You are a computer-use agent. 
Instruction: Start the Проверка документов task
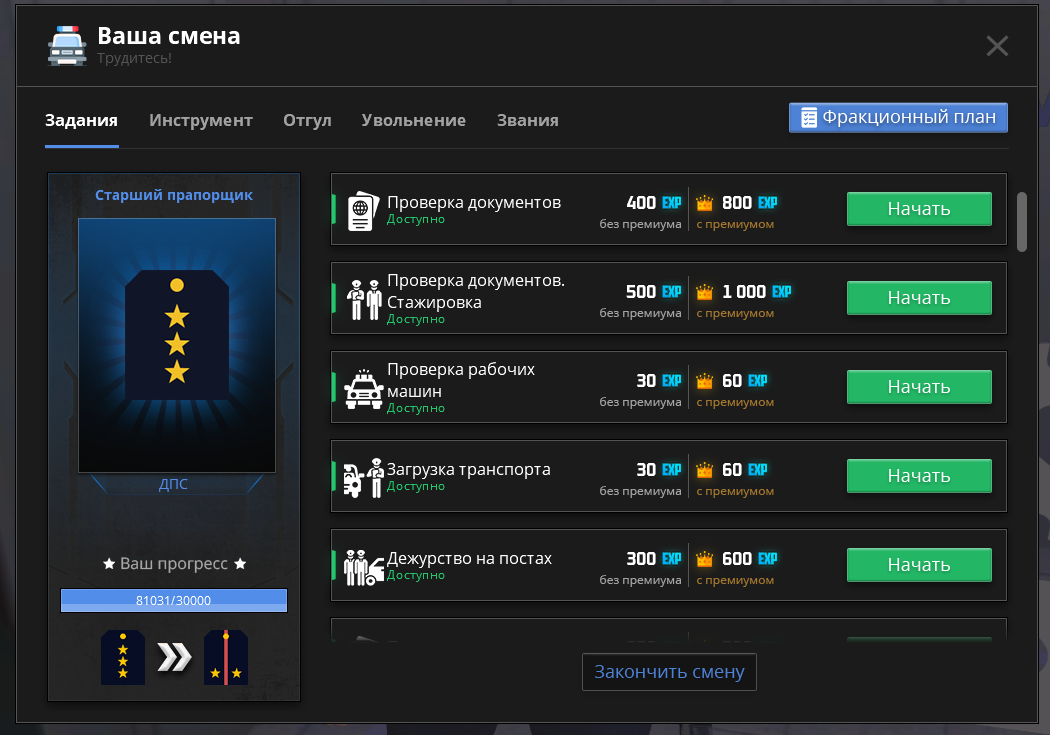918,209
